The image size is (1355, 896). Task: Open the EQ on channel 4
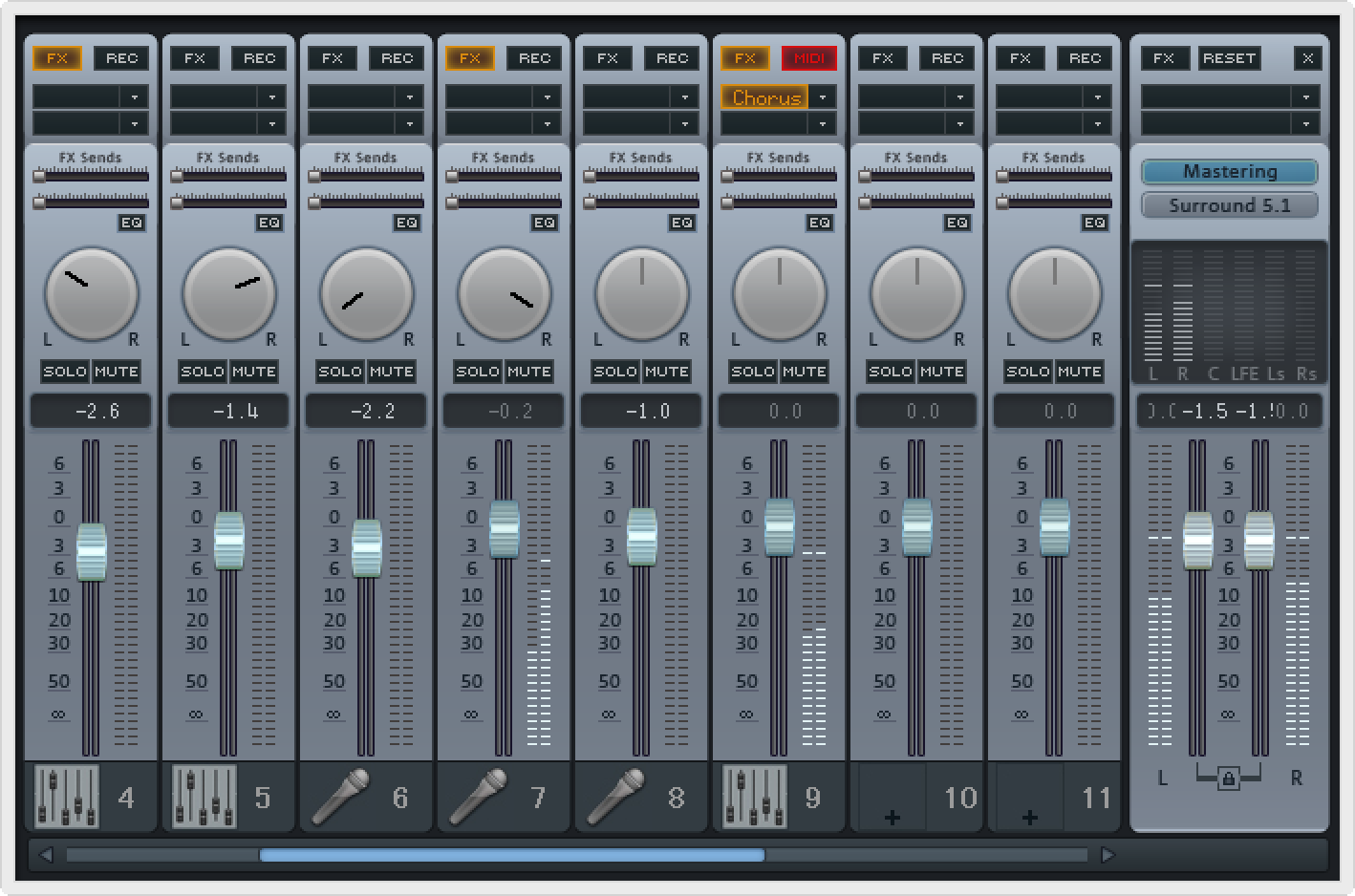(x=132, y=223)
